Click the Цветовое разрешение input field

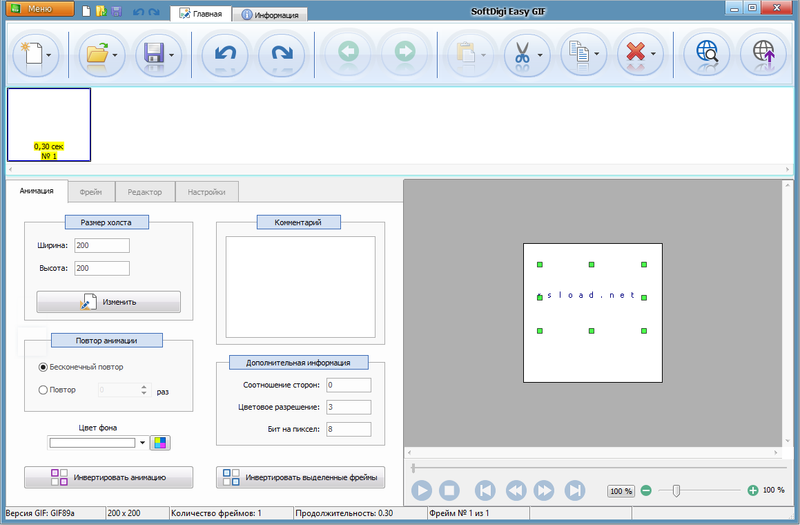[348, 407]
